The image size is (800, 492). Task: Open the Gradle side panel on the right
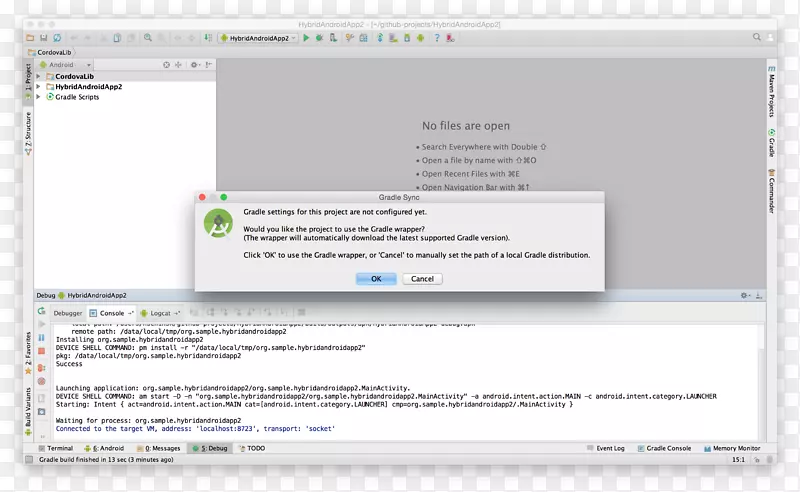pyautogui.click(x=771, y=143)
